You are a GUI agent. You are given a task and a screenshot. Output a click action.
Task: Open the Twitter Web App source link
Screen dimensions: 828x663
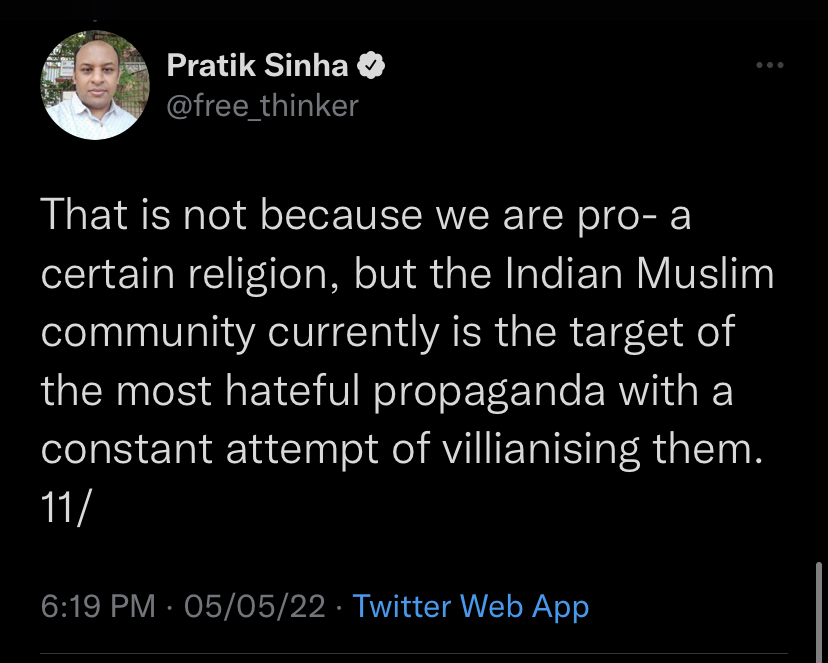[471, 606]
